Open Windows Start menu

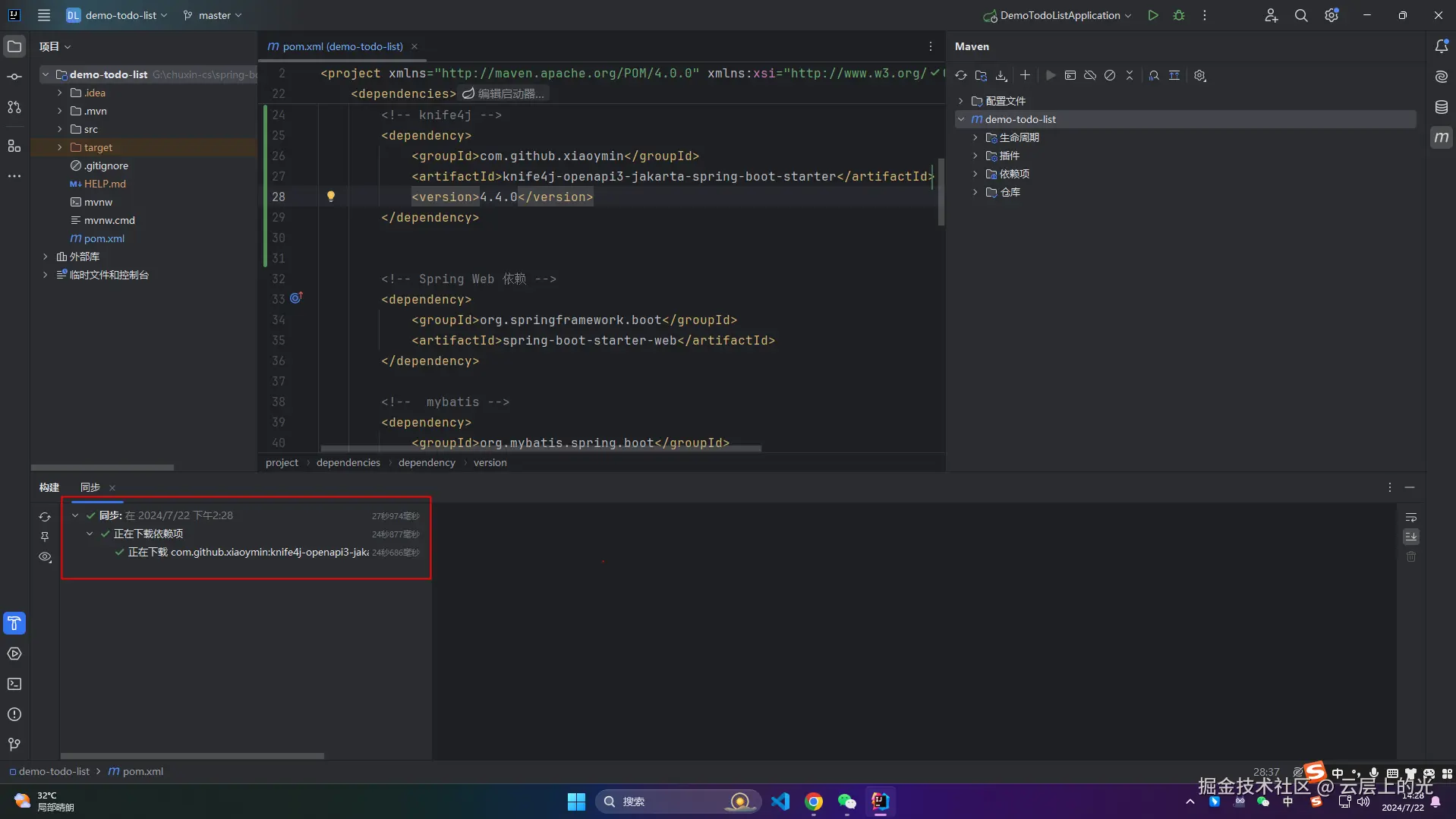coord(576,802)
